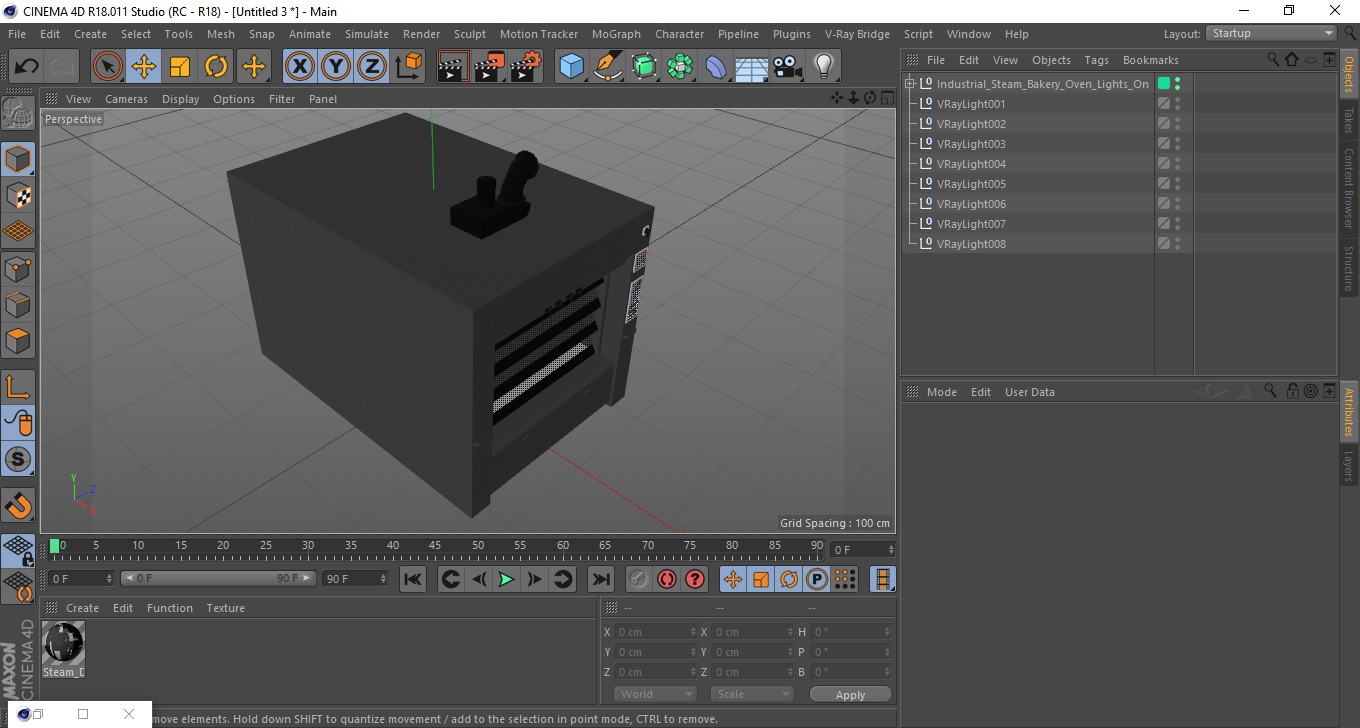Open the MoGraph menu
Image resolution: width=1360 pixels, height=728 pixels.
click(x=616, y=34)
